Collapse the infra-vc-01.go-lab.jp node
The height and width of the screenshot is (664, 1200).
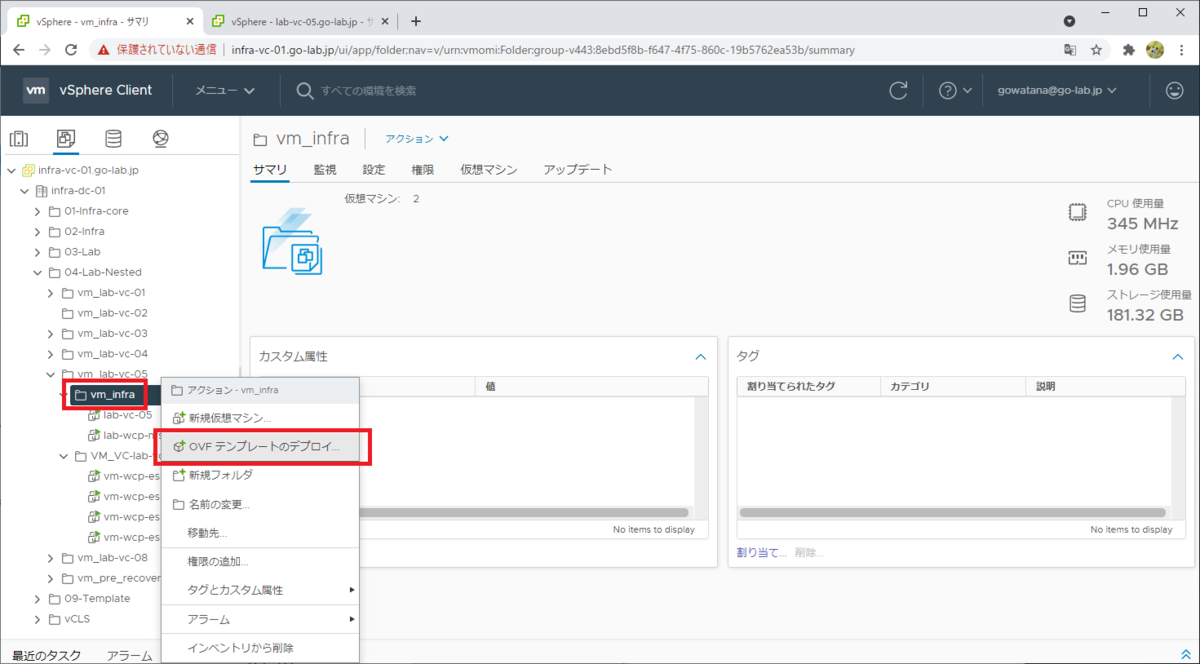point(11,170)
